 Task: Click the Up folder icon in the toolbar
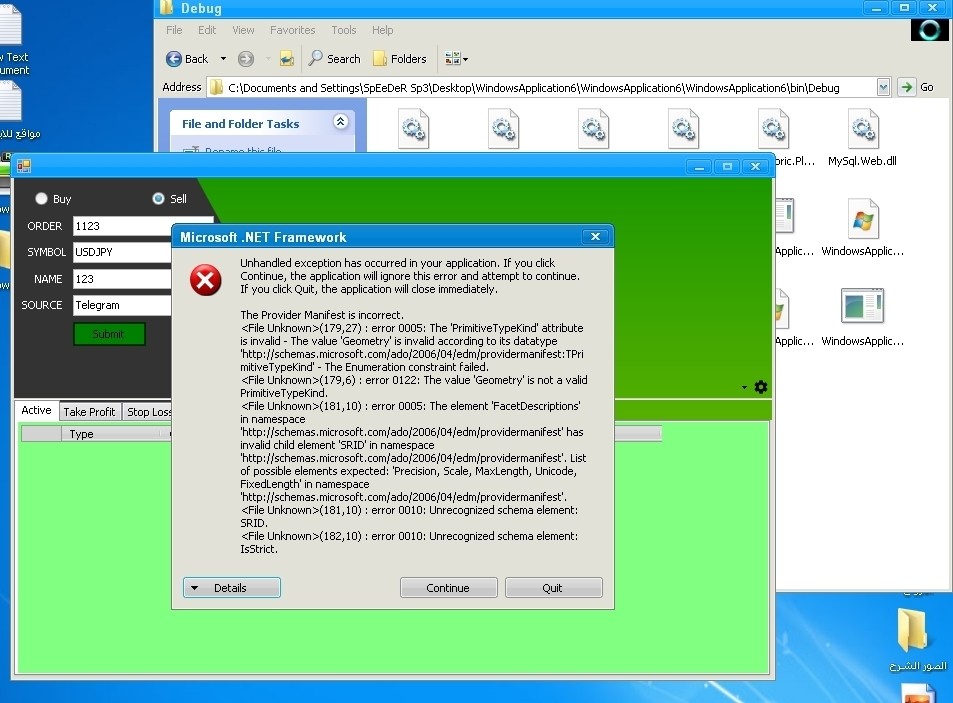(286, 59)
